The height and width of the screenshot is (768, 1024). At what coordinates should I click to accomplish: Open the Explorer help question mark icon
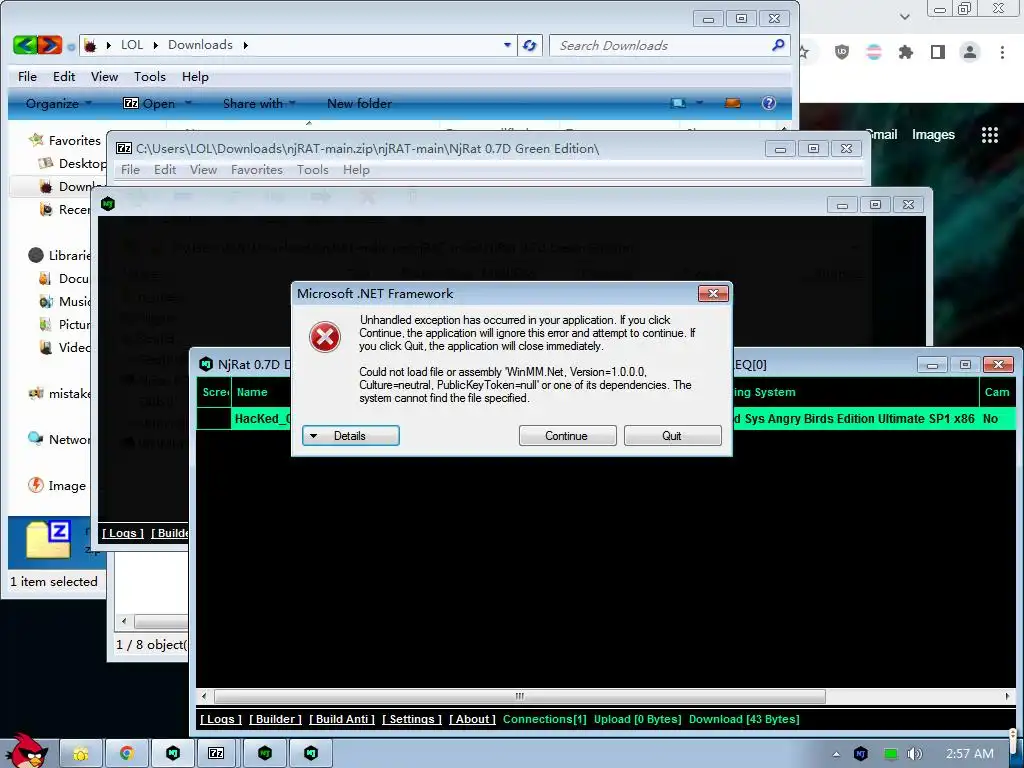point(769,103)
